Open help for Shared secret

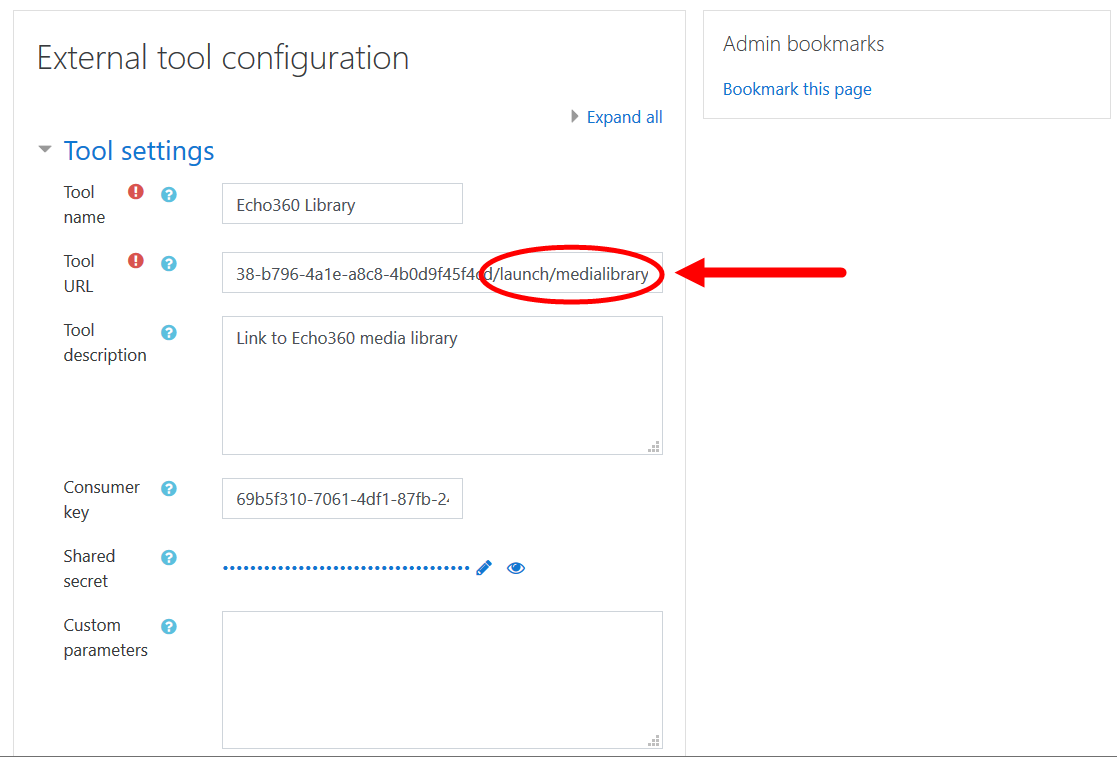tap(169, 558)
